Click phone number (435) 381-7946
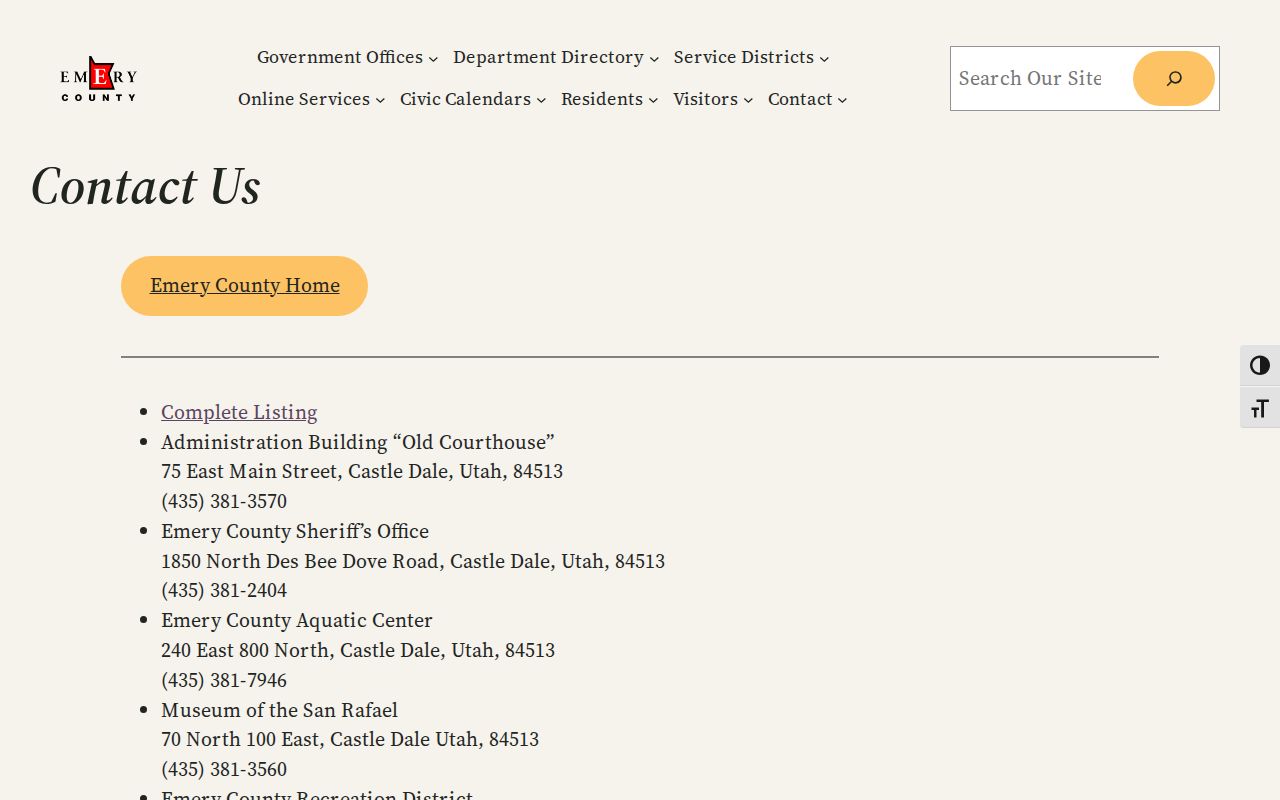The height and width of the screenshot is (800, 1280). pos(224,680)
